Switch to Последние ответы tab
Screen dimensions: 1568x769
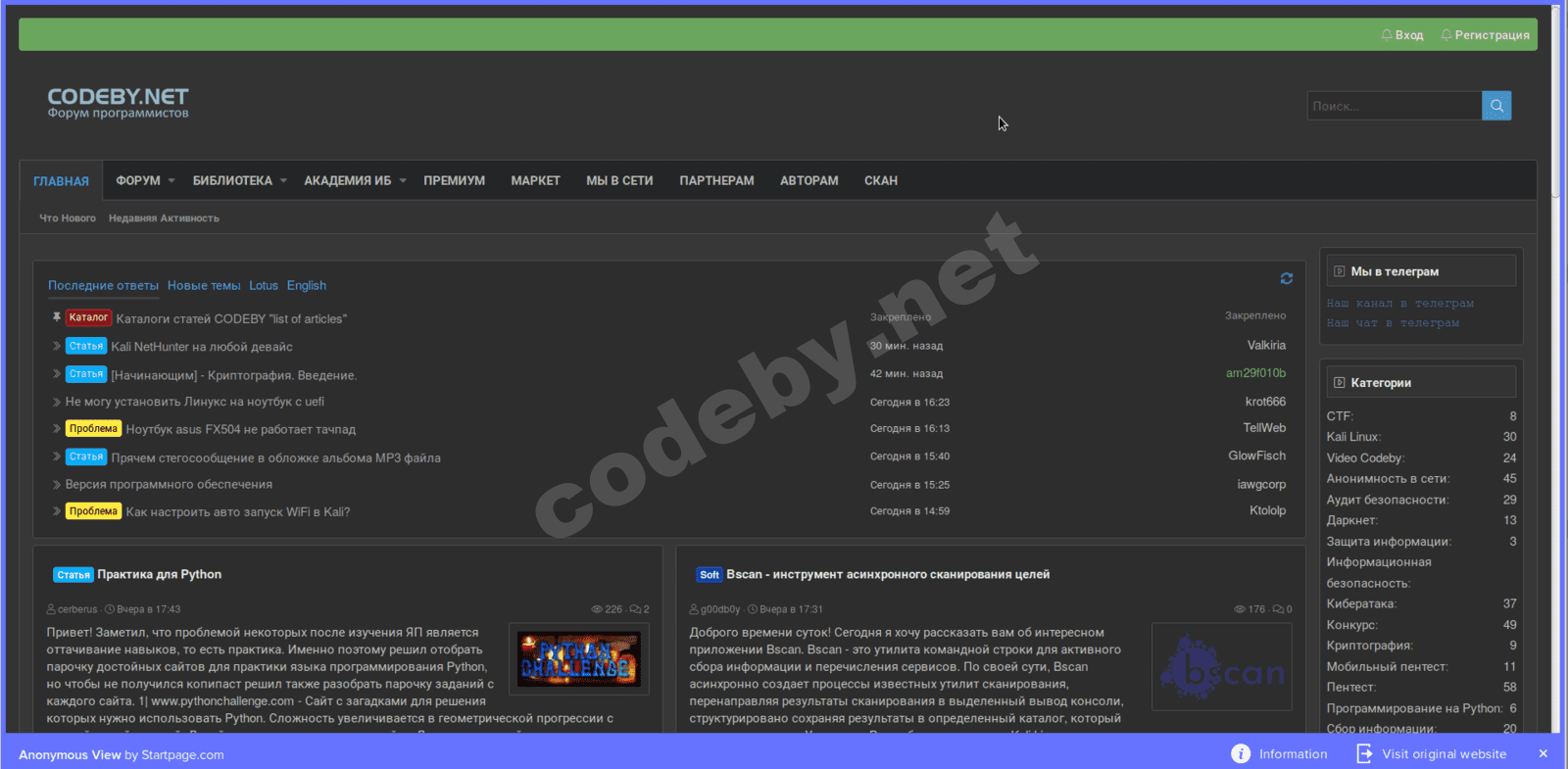103,286
